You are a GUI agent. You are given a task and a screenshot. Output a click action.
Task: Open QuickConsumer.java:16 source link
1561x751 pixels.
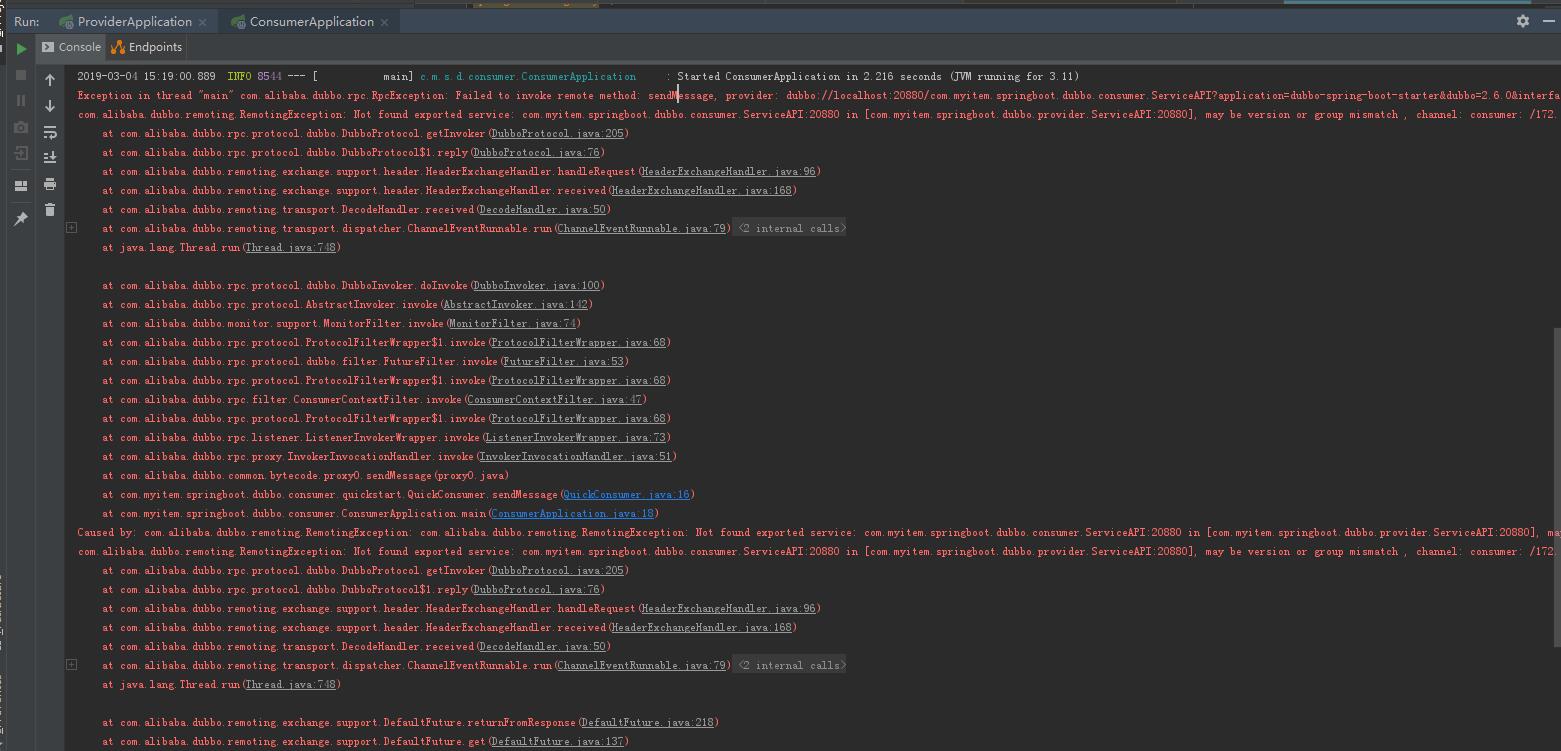(627, 495)
